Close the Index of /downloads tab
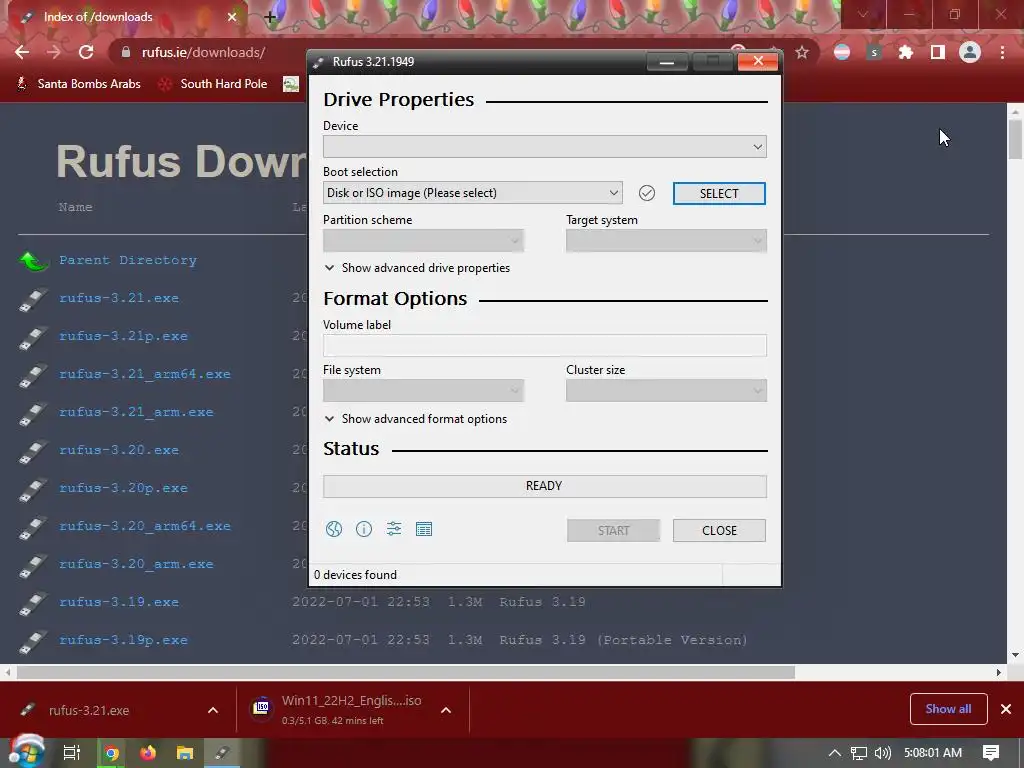Screen dimensions: 1024x768 click(x=232, y=17)
